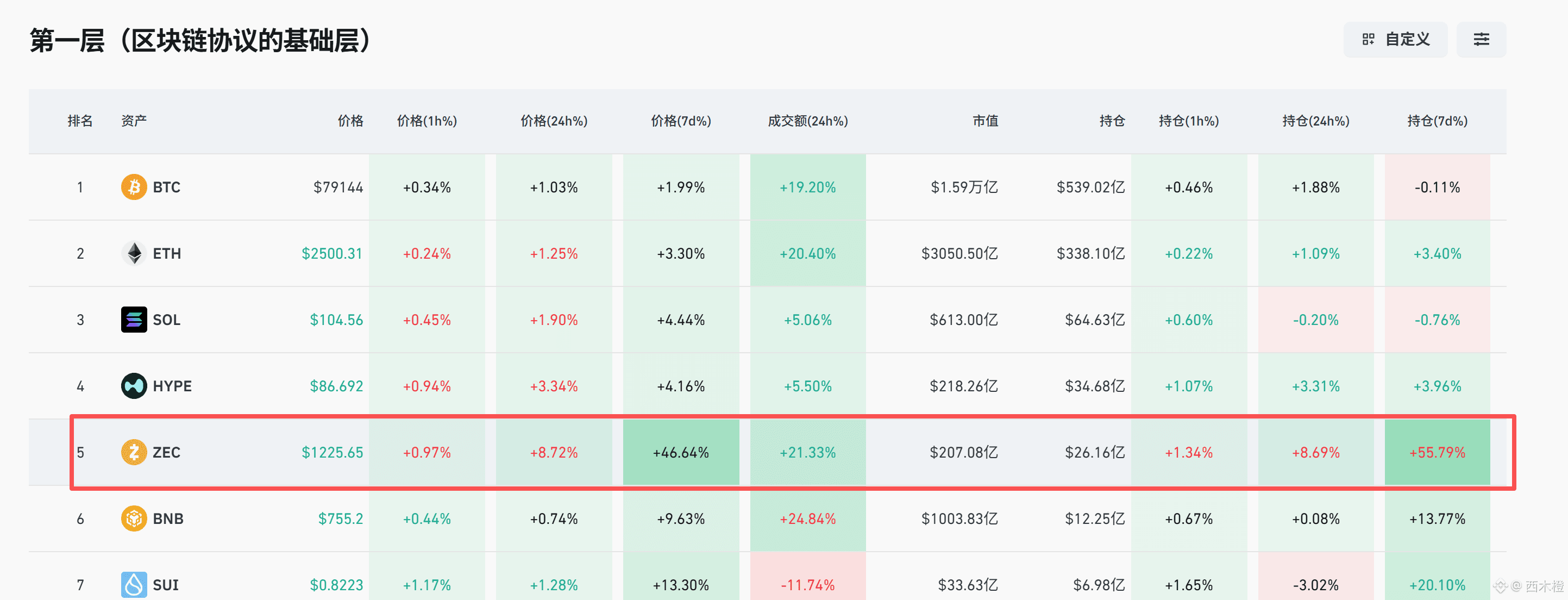
Task: Click the BTC coin icon
Action: (x=134, y=187)
